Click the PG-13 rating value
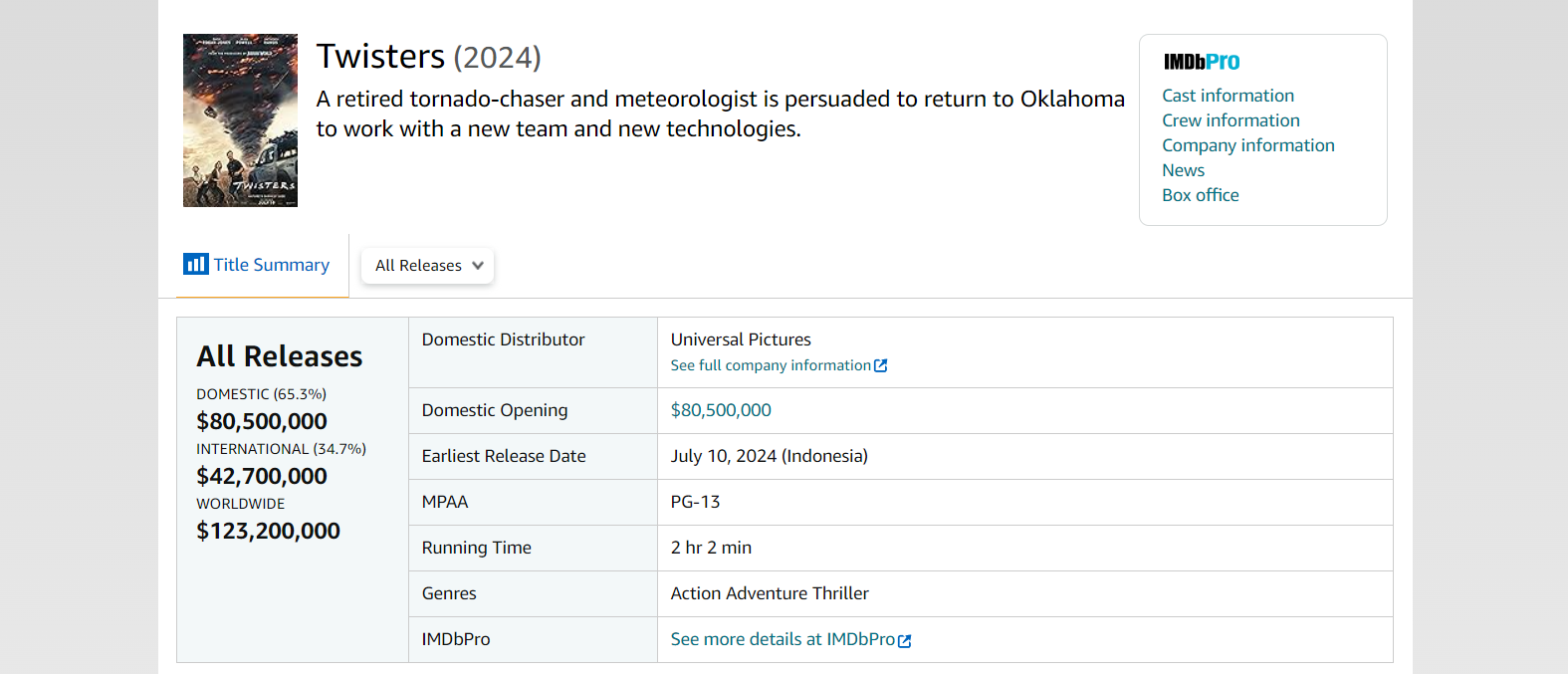The width and height of the screenshot is (1568, 674). pyautogui.click(x=695, y=502)
